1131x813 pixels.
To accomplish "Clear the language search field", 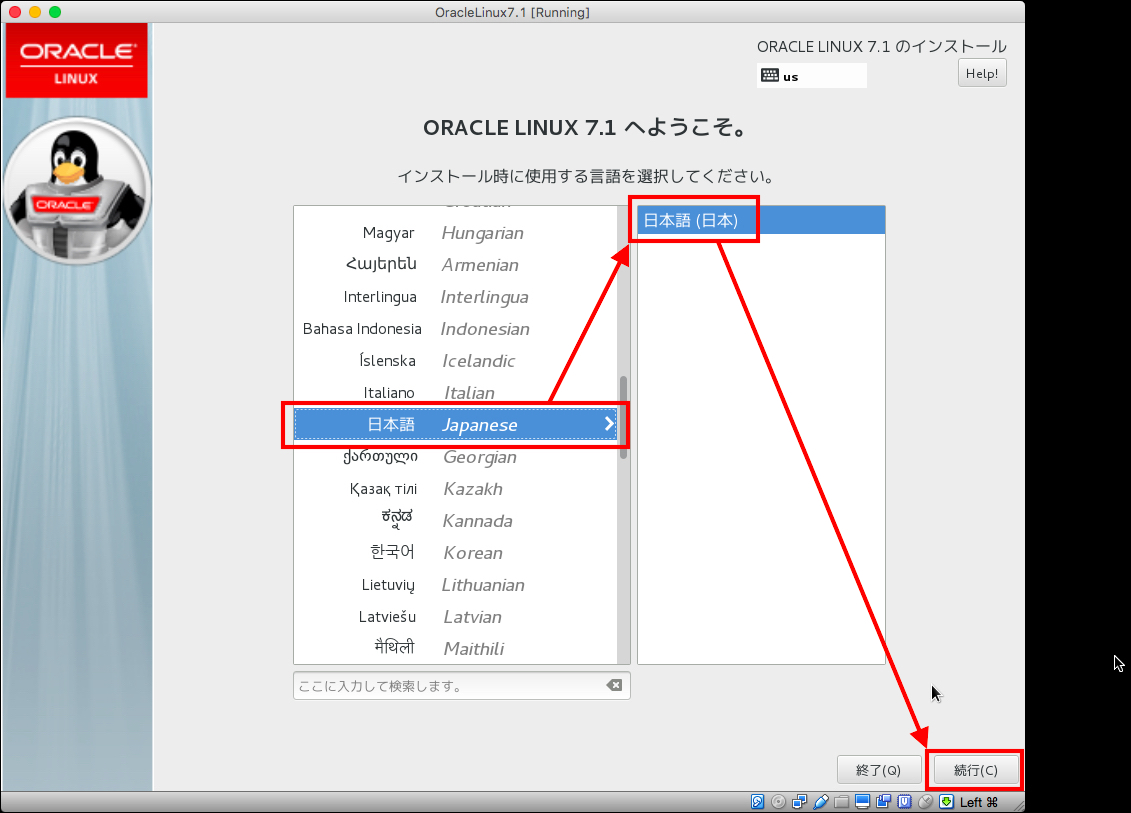I will (x=614, y=685).
